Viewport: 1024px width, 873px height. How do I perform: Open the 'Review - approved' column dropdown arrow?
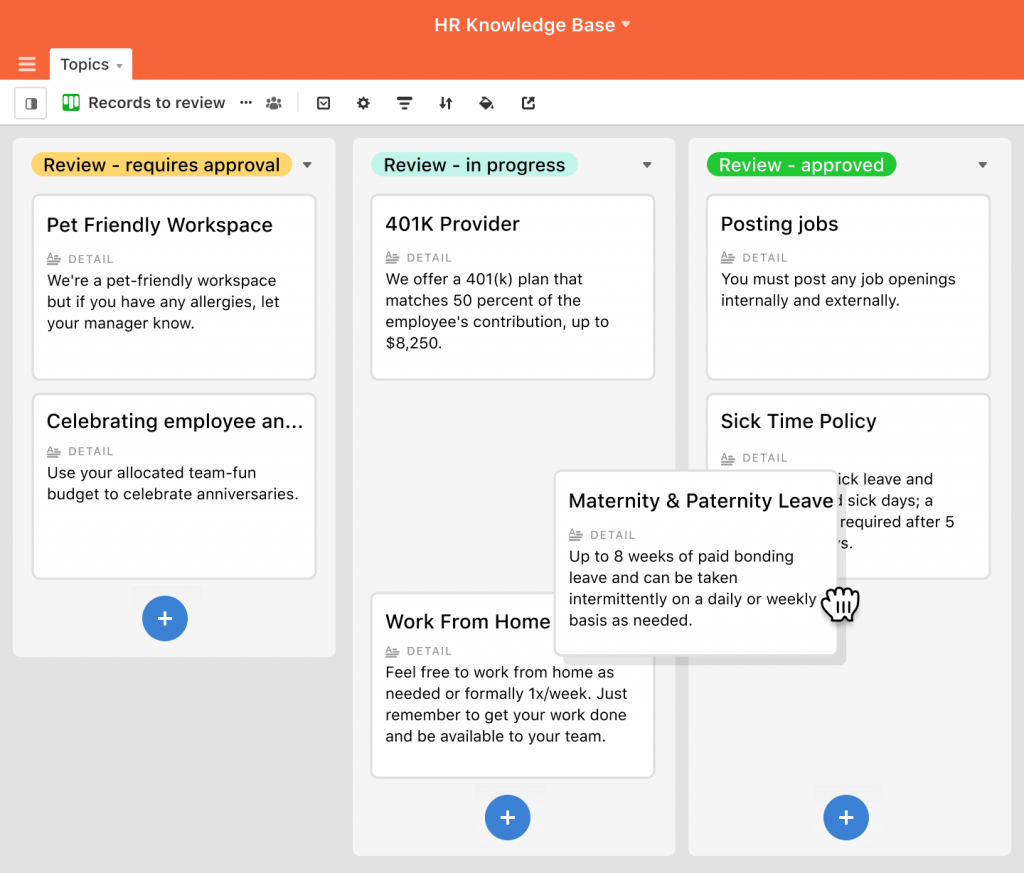982,165
